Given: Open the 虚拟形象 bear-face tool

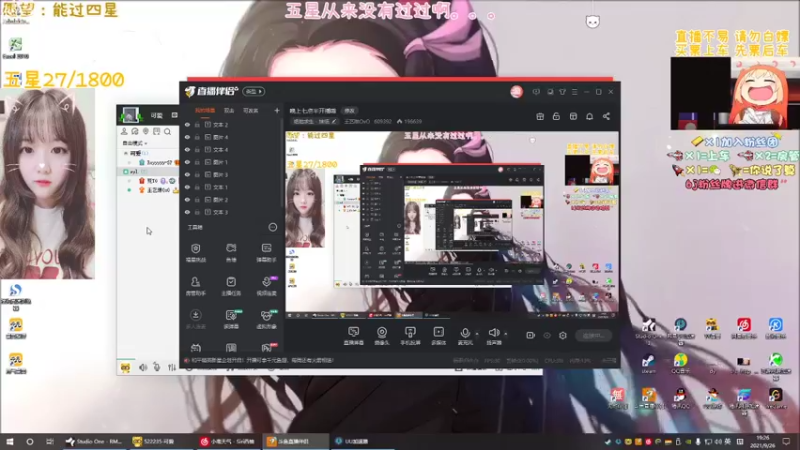Looking at the screenshot, I should tap(266, 319).
